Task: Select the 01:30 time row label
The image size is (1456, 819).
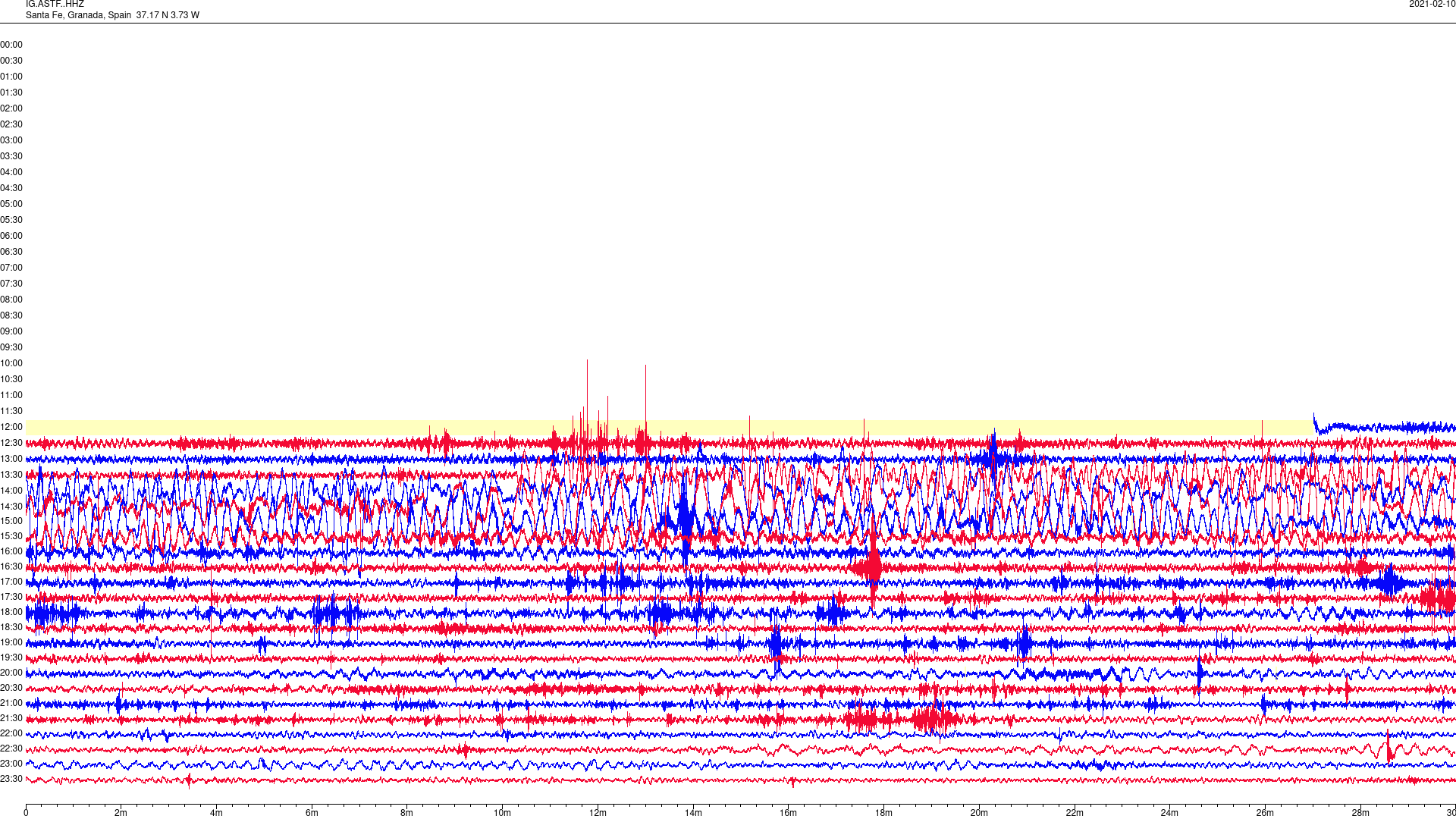Action: coord(11,93)
